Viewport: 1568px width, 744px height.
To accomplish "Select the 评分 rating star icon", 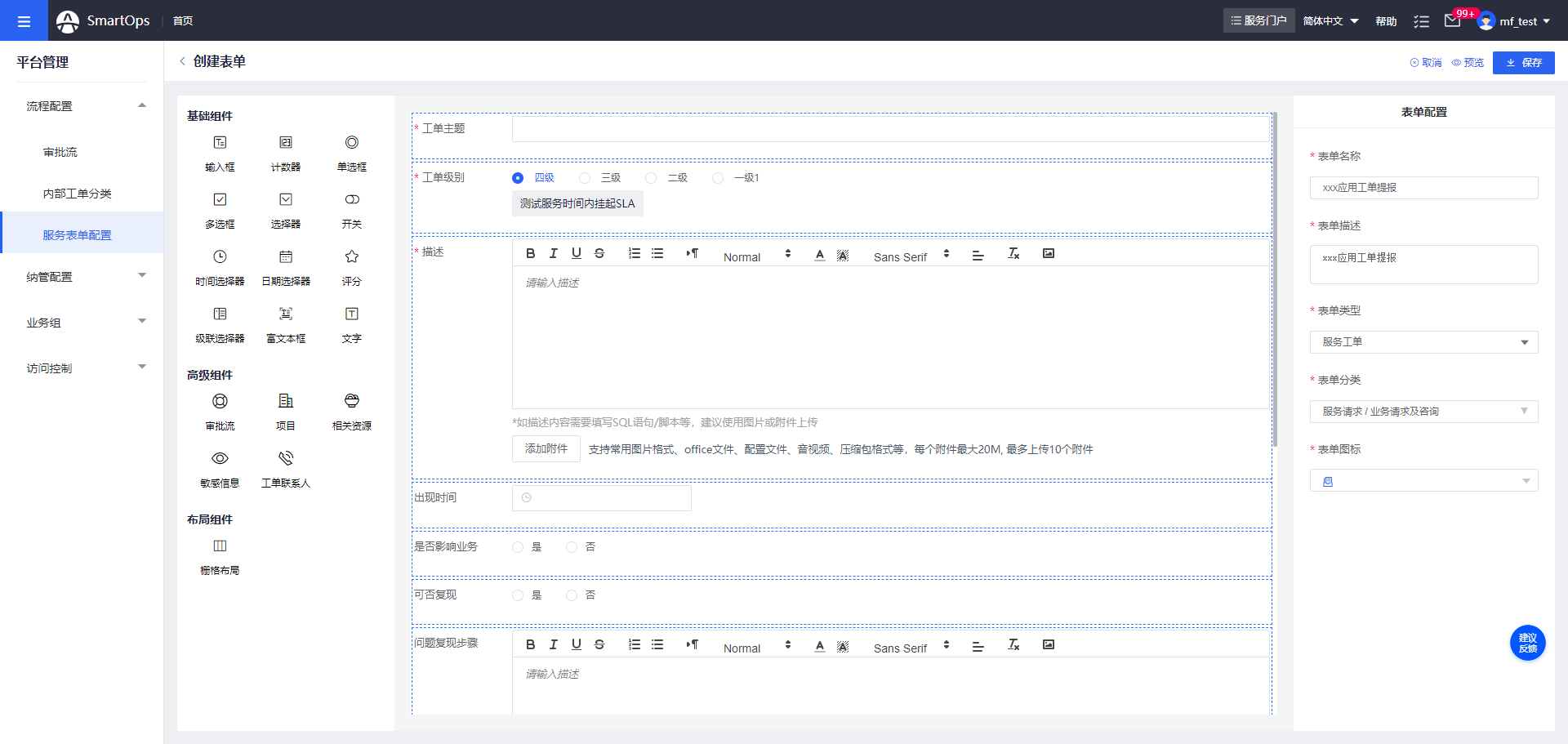I will click(352, 257).
